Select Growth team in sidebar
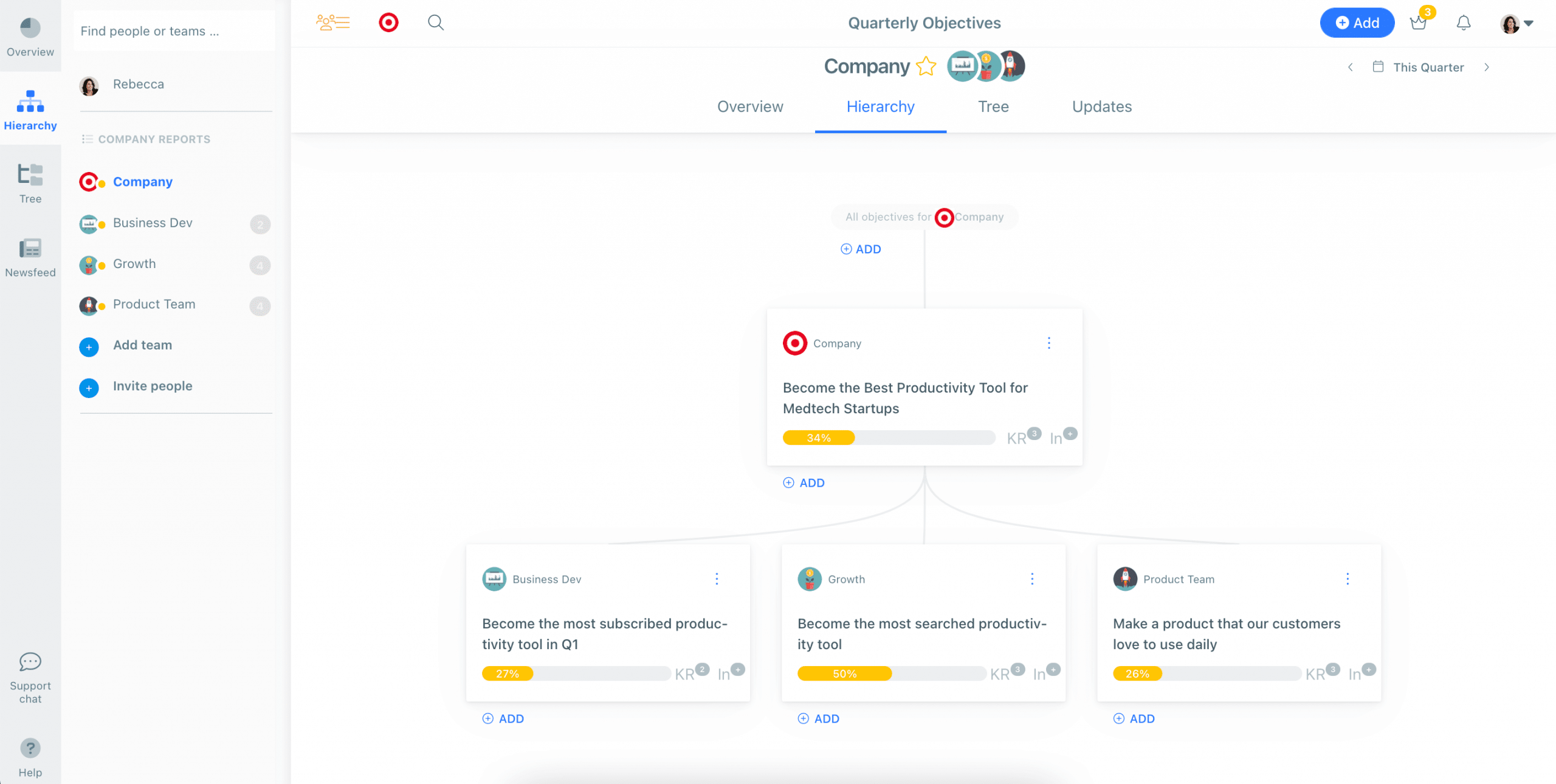This screenshot has width=1556, height=784. tap(135, 263)
